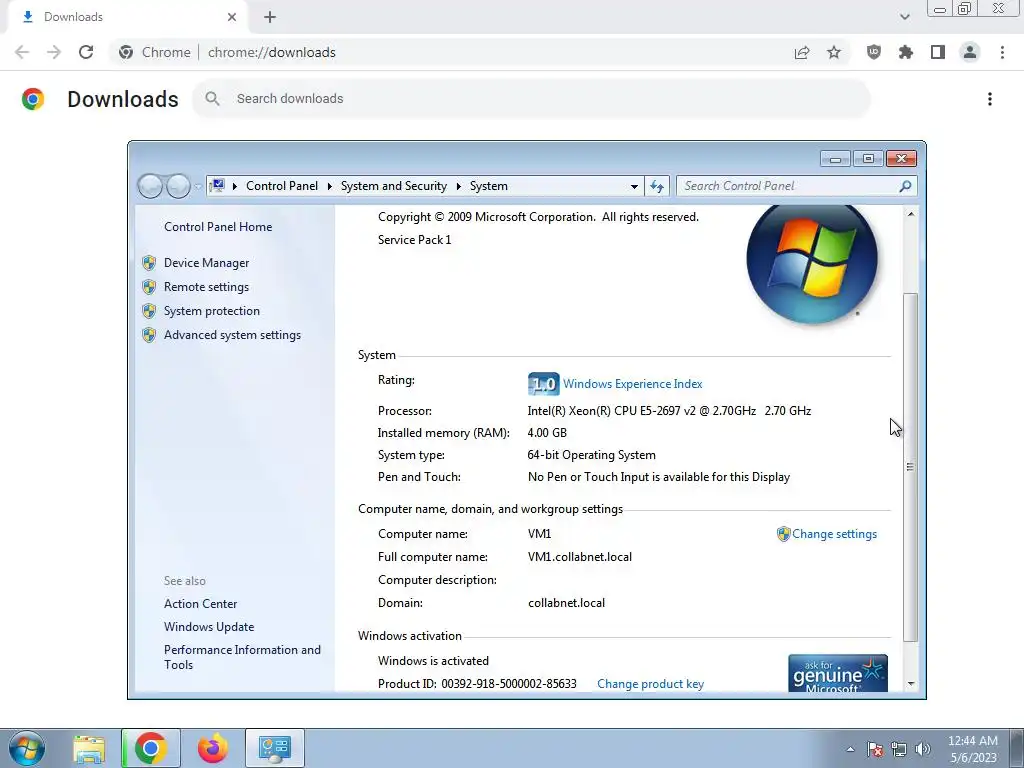Expand the arrow before Control Panel breadcrumb

tap(234, 186)
